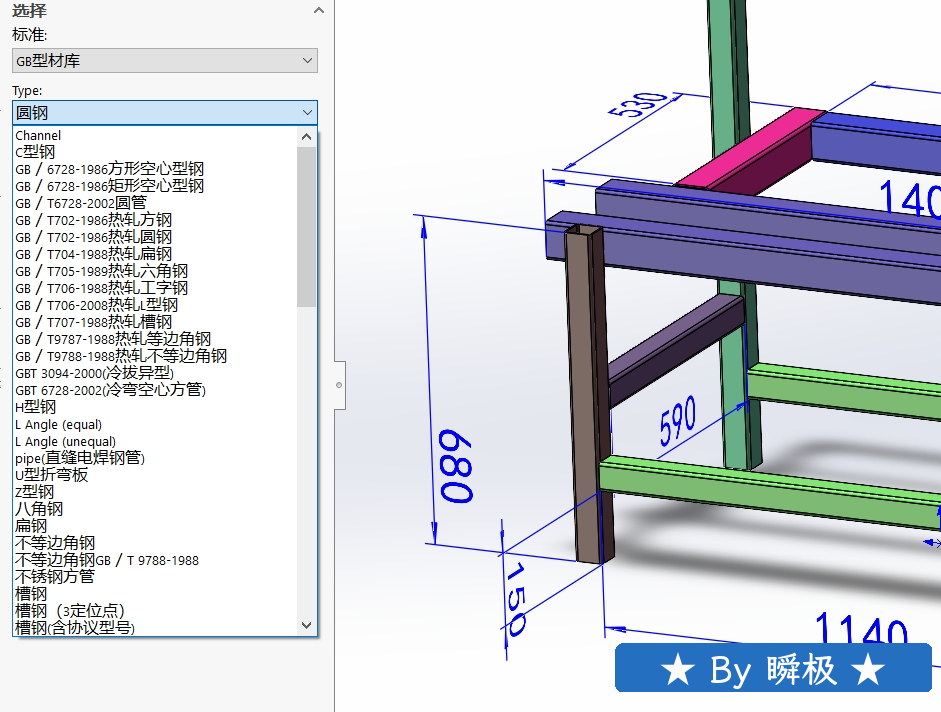
Task: Select 槽钢（3定位点） entry
Action: (69, 611)
